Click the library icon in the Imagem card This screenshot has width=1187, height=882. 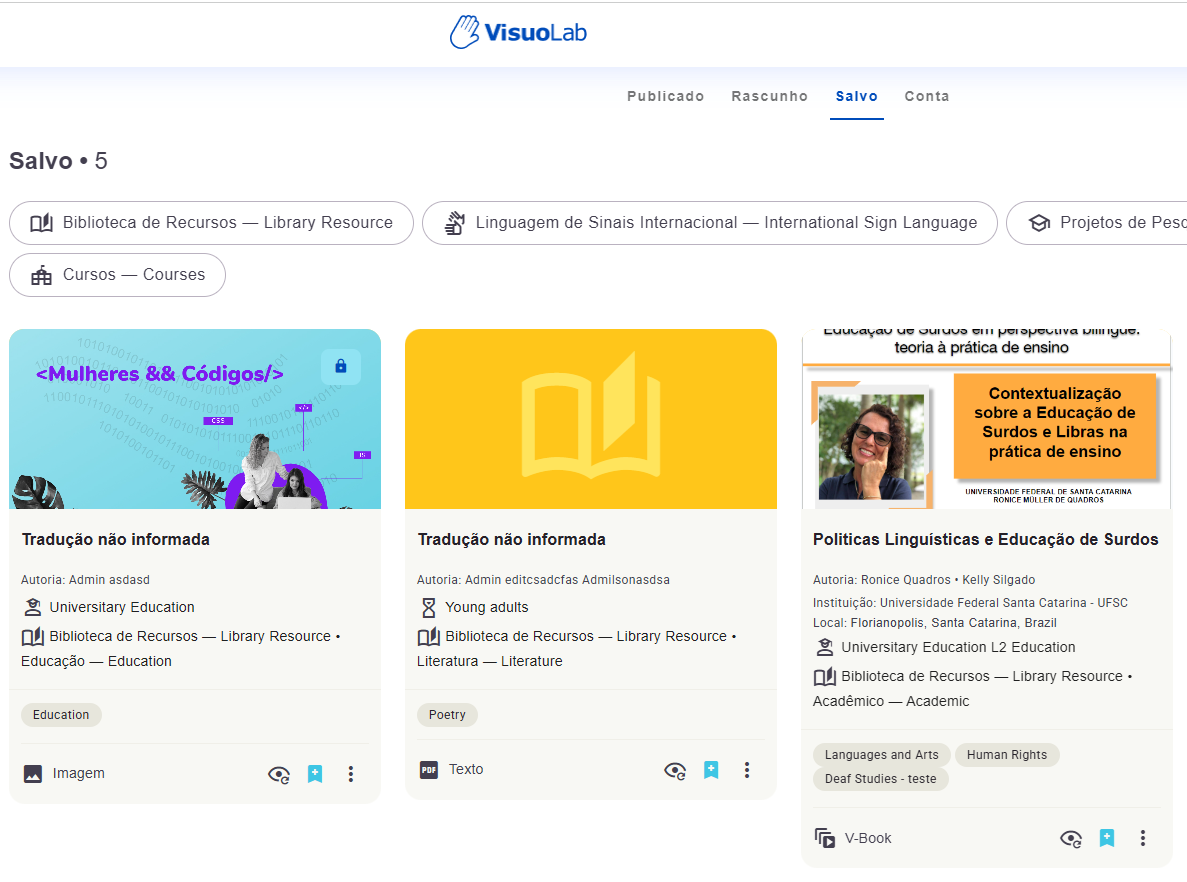[x=33, y=636]
